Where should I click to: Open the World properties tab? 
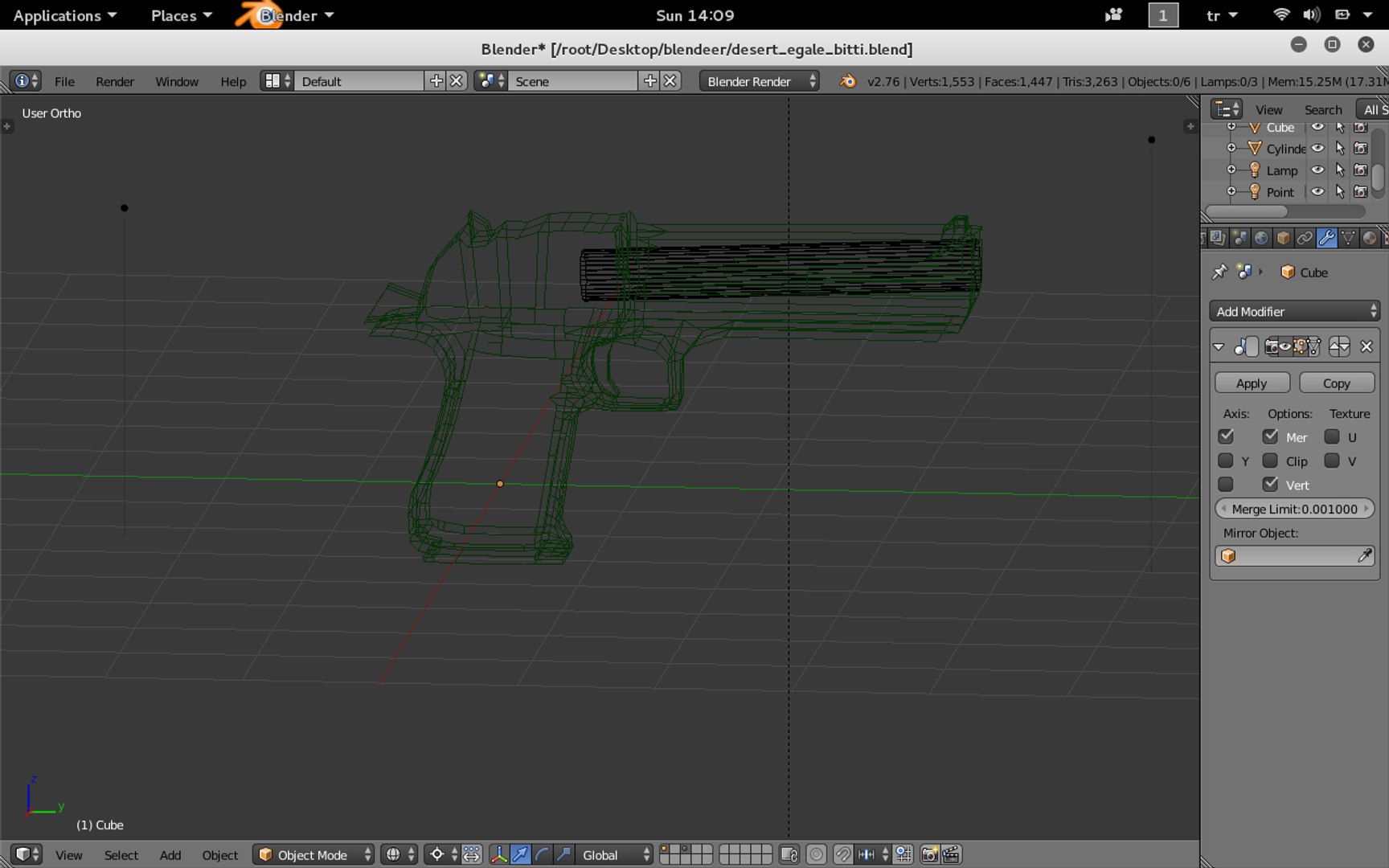coord(1262,238)
